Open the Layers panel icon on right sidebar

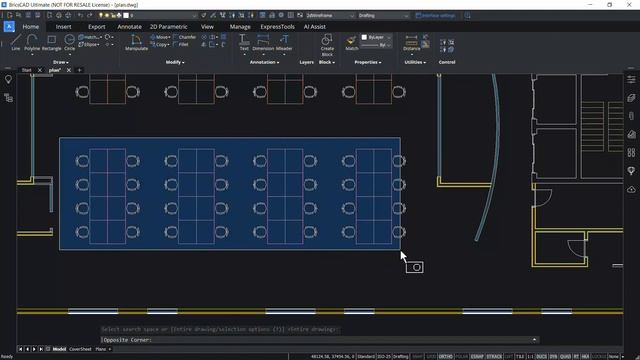click(x=631, y=98)
